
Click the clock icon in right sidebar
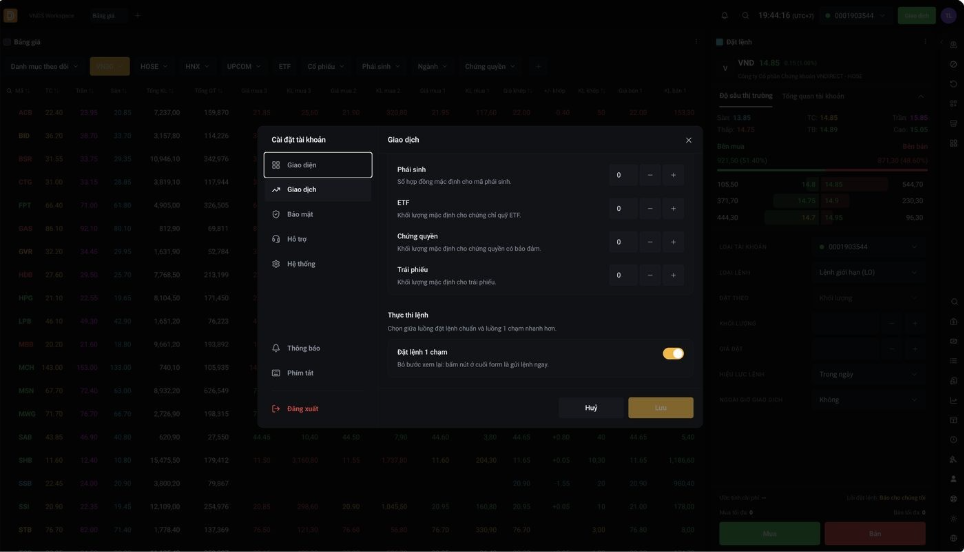tap(954, 440)
